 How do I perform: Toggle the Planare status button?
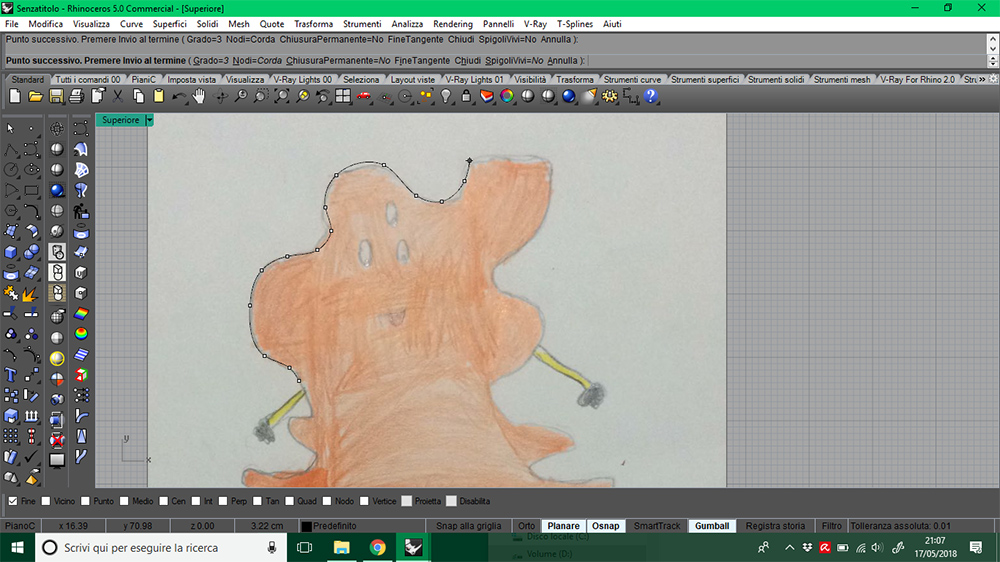coord(564,526)
